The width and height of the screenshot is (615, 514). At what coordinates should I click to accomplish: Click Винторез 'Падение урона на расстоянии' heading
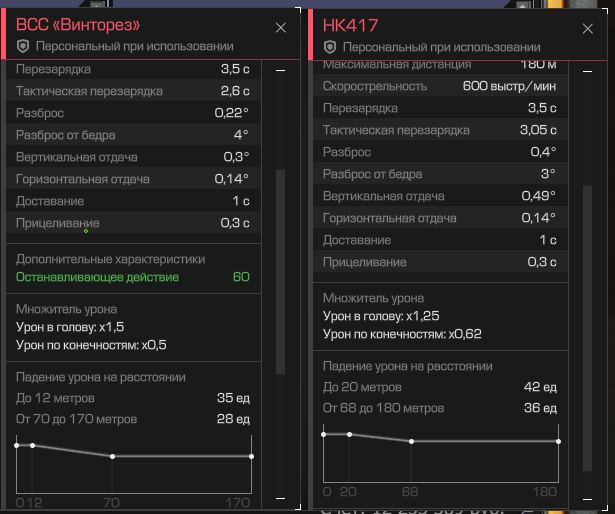click(100, 377)
